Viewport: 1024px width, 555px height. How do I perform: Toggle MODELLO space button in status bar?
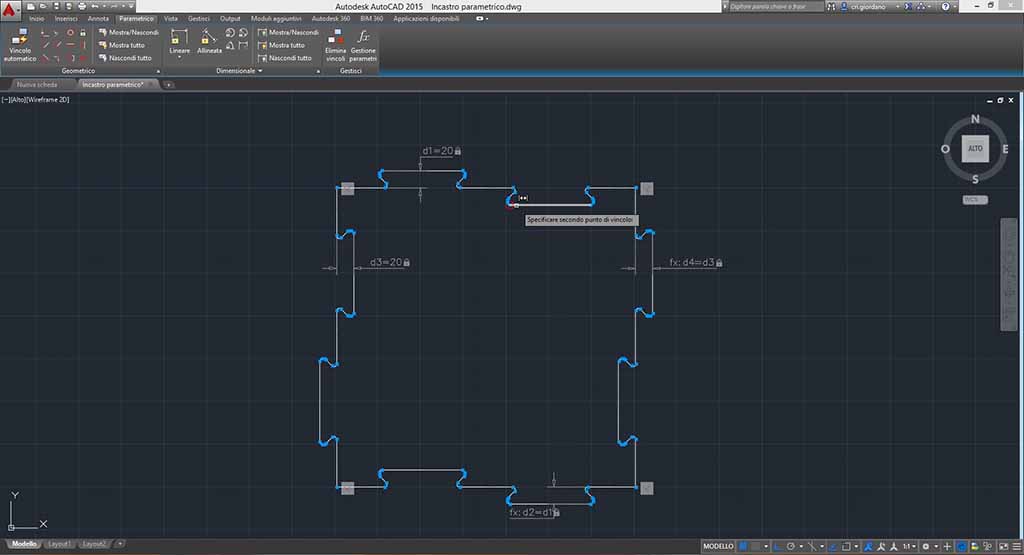[x=717, y=547]
